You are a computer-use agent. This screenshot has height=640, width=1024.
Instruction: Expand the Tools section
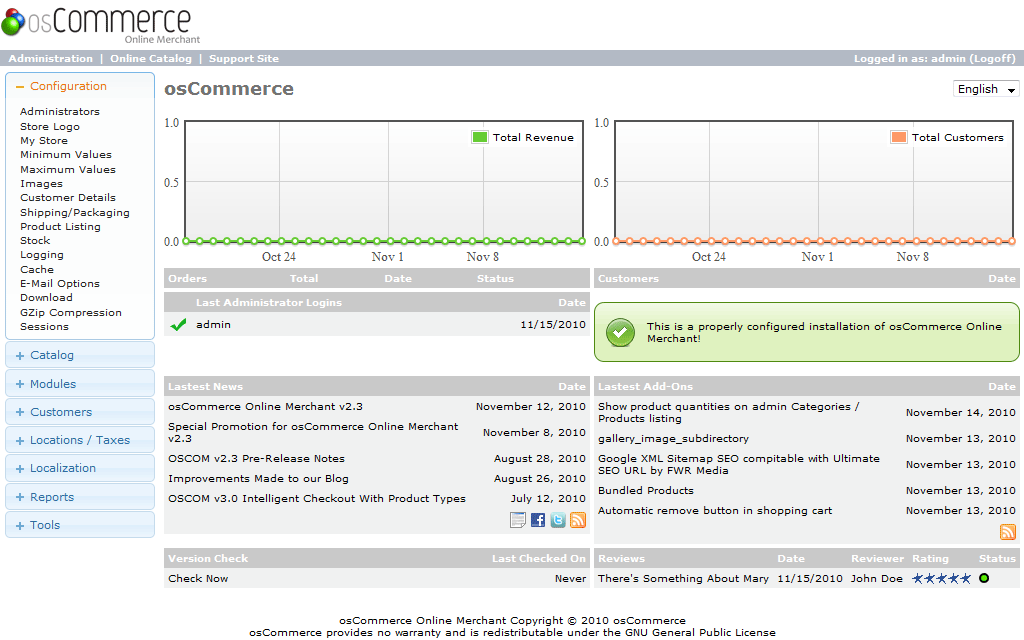(x=45, y=525)
